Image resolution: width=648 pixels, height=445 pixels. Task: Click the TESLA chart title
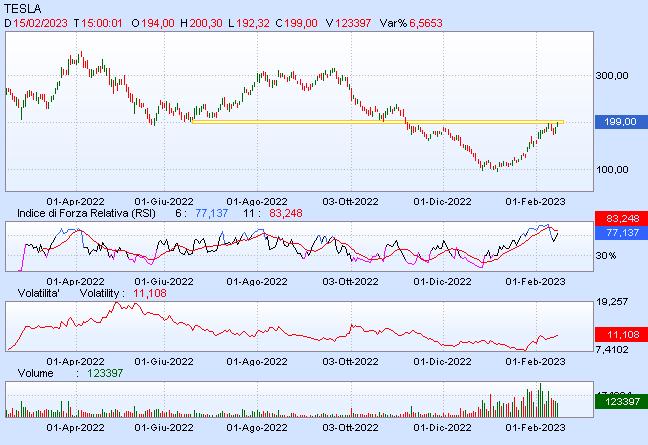click(x=22, y=8)
